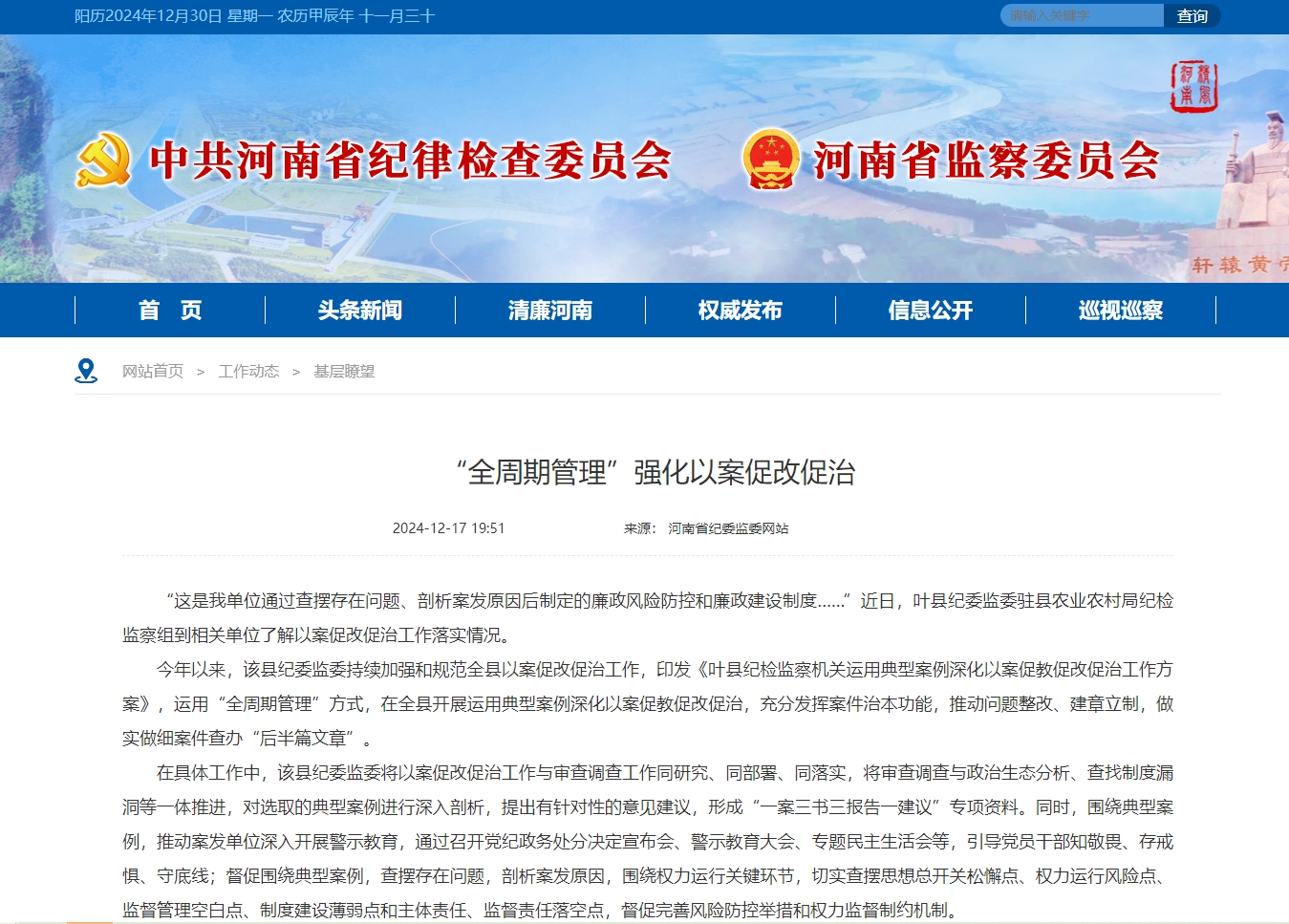Follow the 工作动态 breadcrumb link
Image resolution: width=1289 pixels, height=924 pixels.
point(248,372)
